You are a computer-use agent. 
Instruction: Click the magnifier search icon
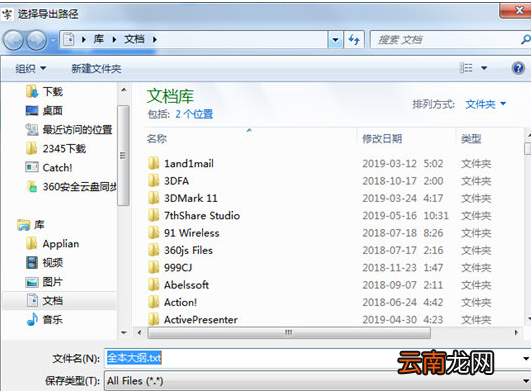coord(526,40)
